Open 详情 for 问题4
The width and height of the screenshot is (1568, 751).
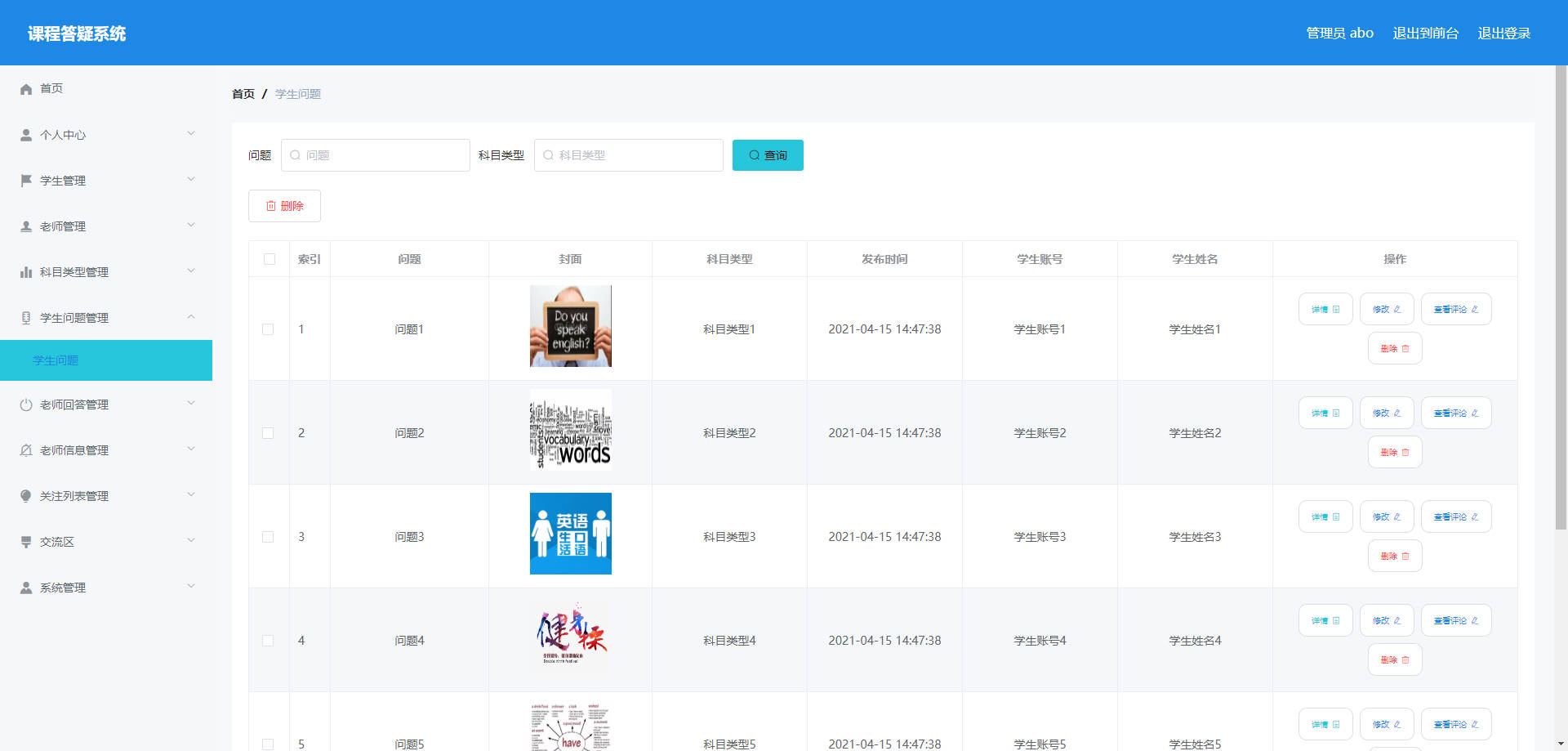pos(1325,620)
